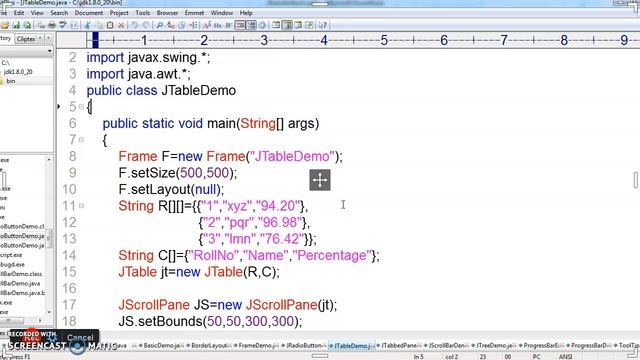
Task: Switch to the JTabbedPane document tab
Action: [x=399, y=346]
